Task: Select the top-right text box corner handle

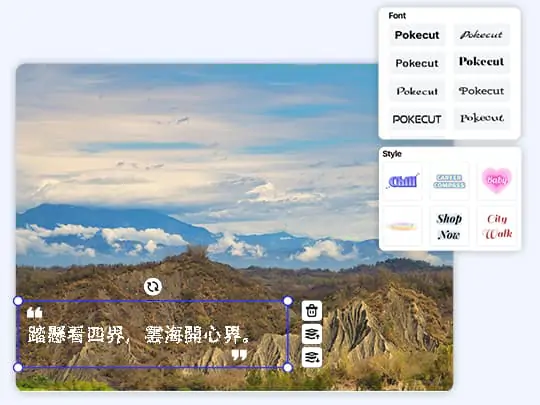Action: 288,301
